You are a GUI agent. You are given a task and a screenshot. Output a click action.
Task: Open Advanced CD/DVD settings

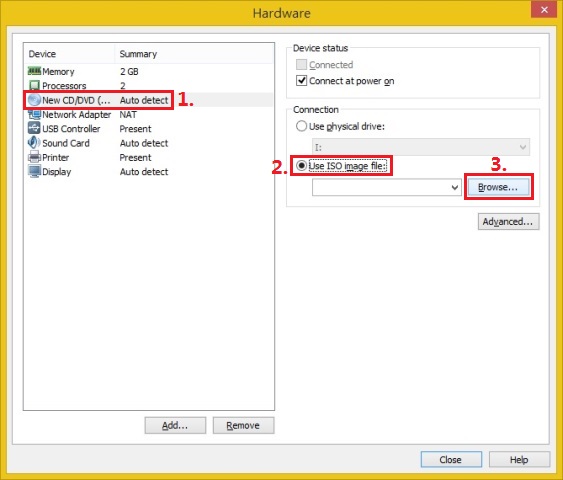point(508,222)
